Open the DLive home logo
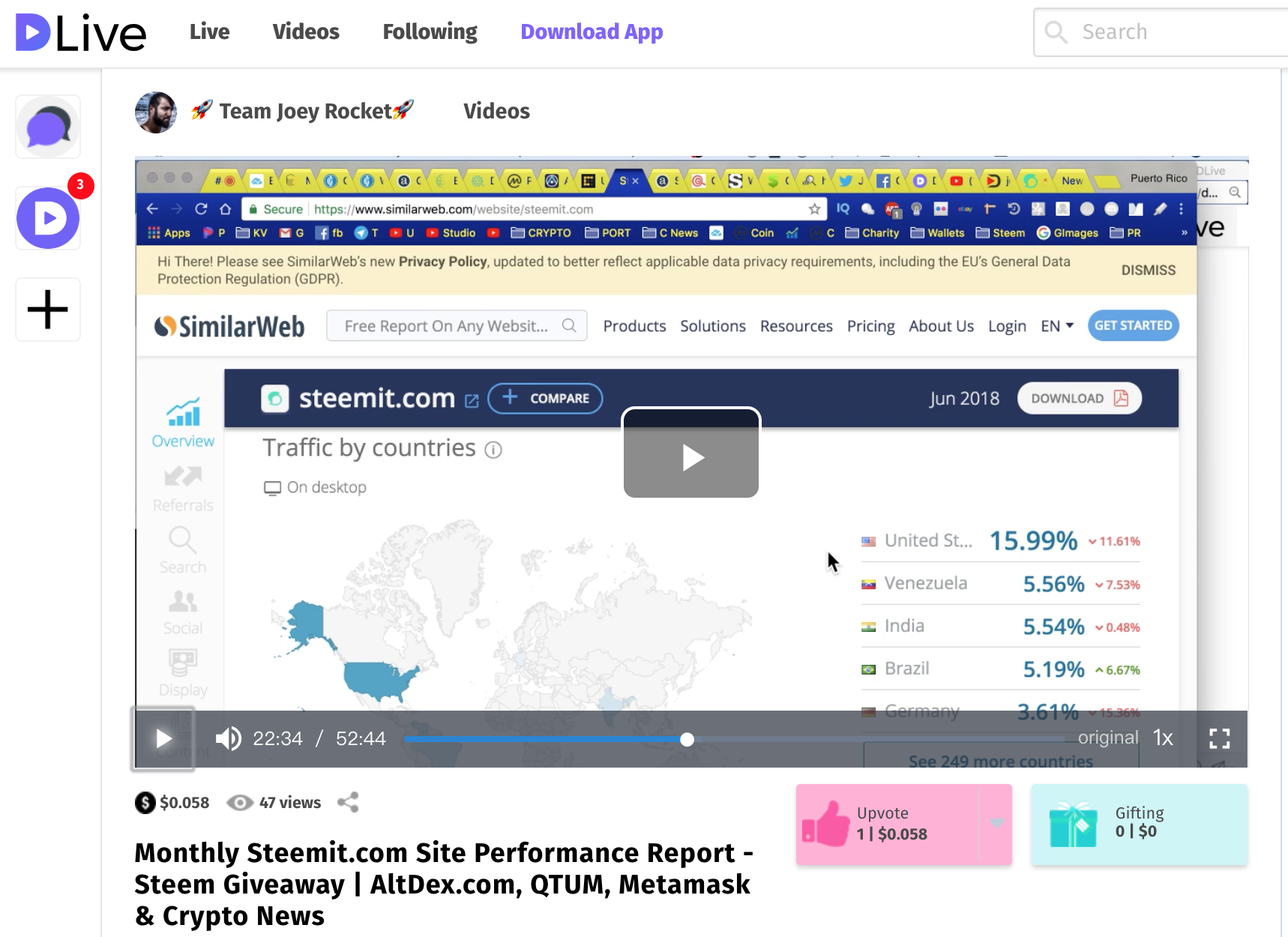This screenshot has height=937, width=1288. [81, 32]
